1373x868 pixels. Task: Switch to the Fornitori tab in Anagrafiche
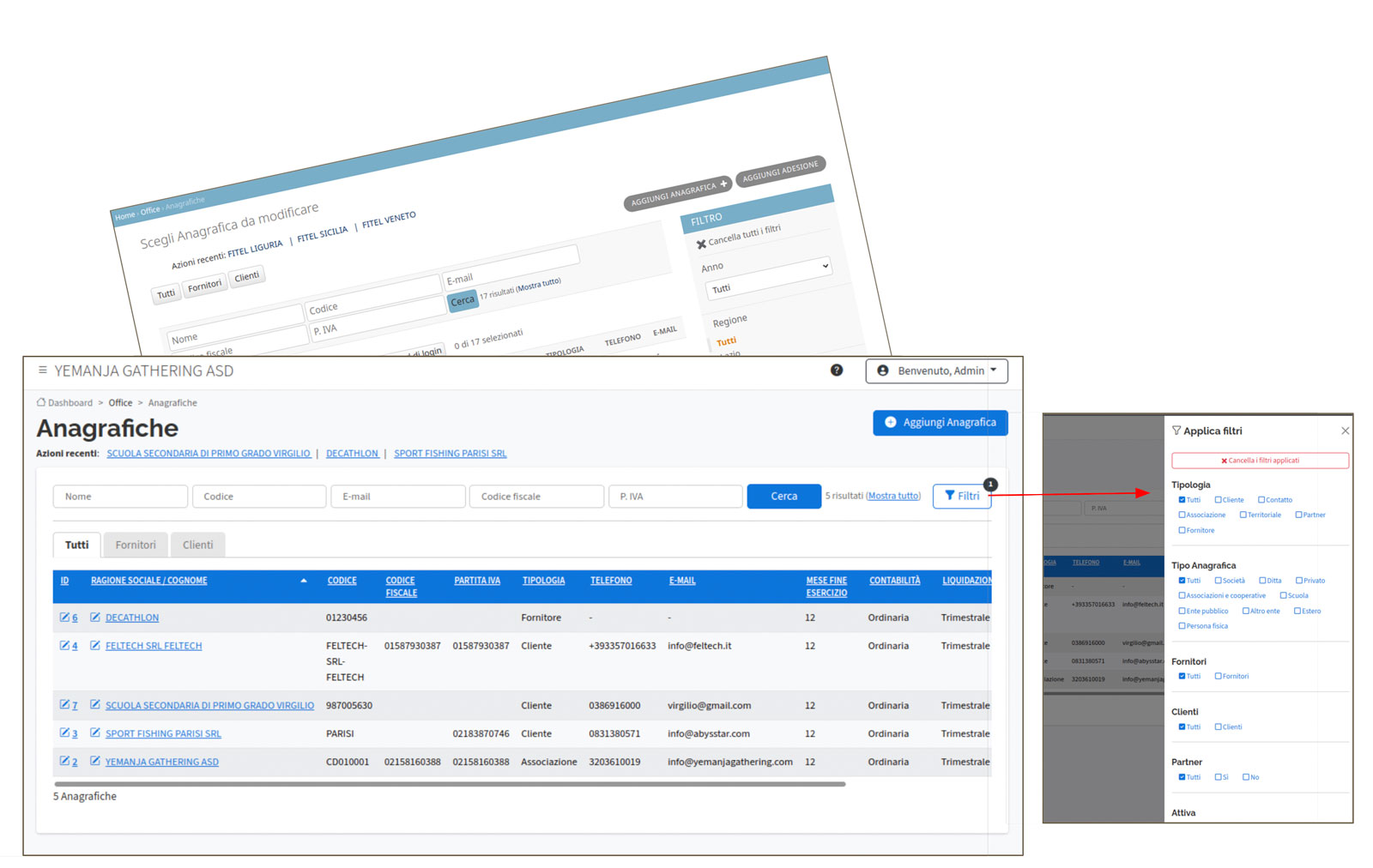pyautogui.click(x=136, y=545)
